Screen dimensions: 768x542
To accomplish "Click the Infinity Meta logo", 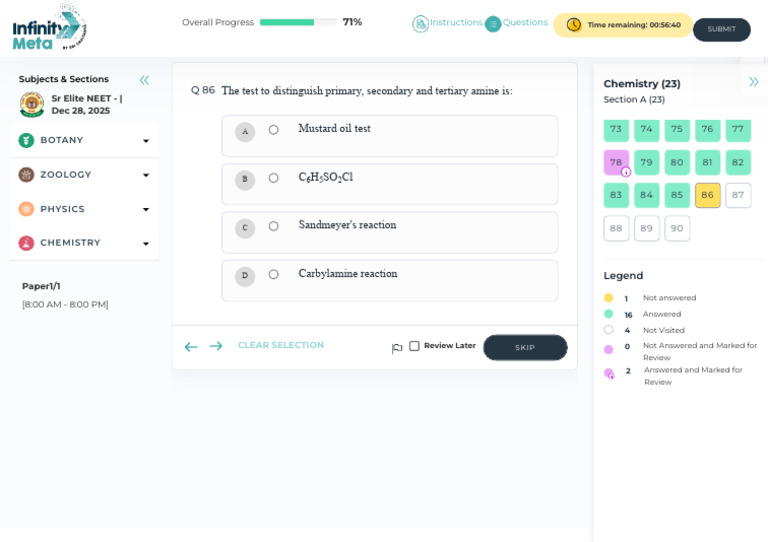I will (x=49, y=28).
